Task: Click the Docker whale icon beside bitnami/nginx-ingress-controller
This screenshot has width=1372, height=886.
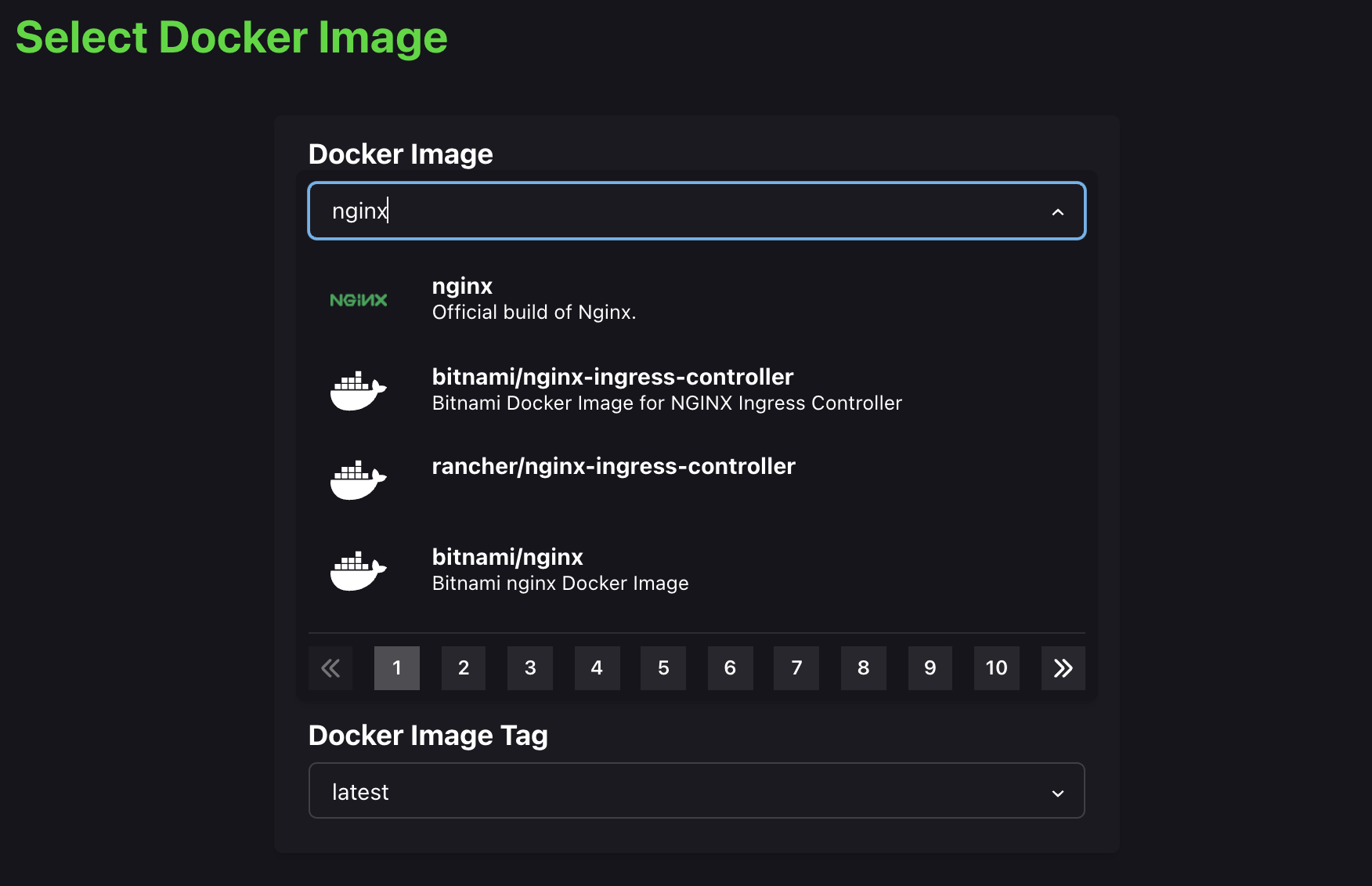Action: pyautogui.click(x=358, y=390)
